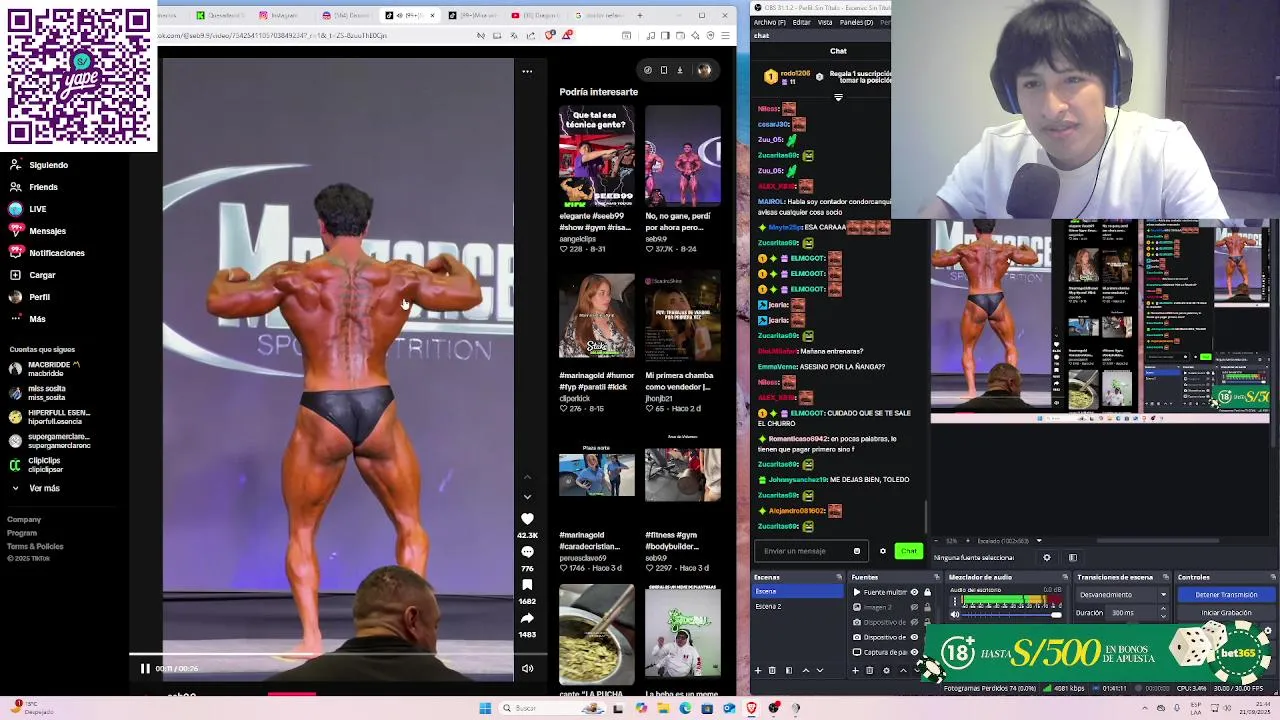This screenshot has width=1280, height=720.
Task: Toggle visibility of Fuente multimedia source
Action: [914, 593]
